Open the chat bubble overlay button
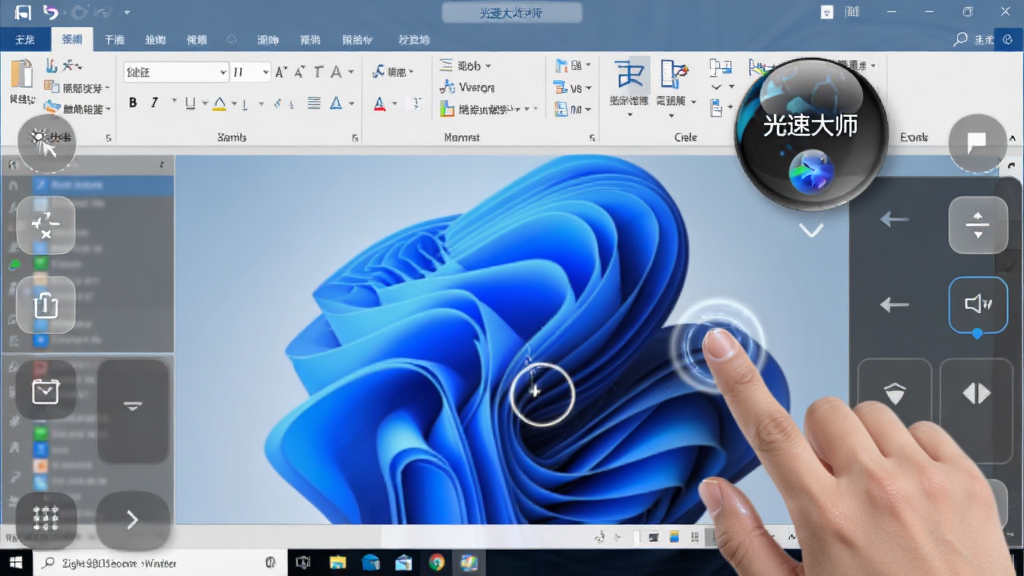This screenshot has width=1024, height=576. tap(977, 143)
